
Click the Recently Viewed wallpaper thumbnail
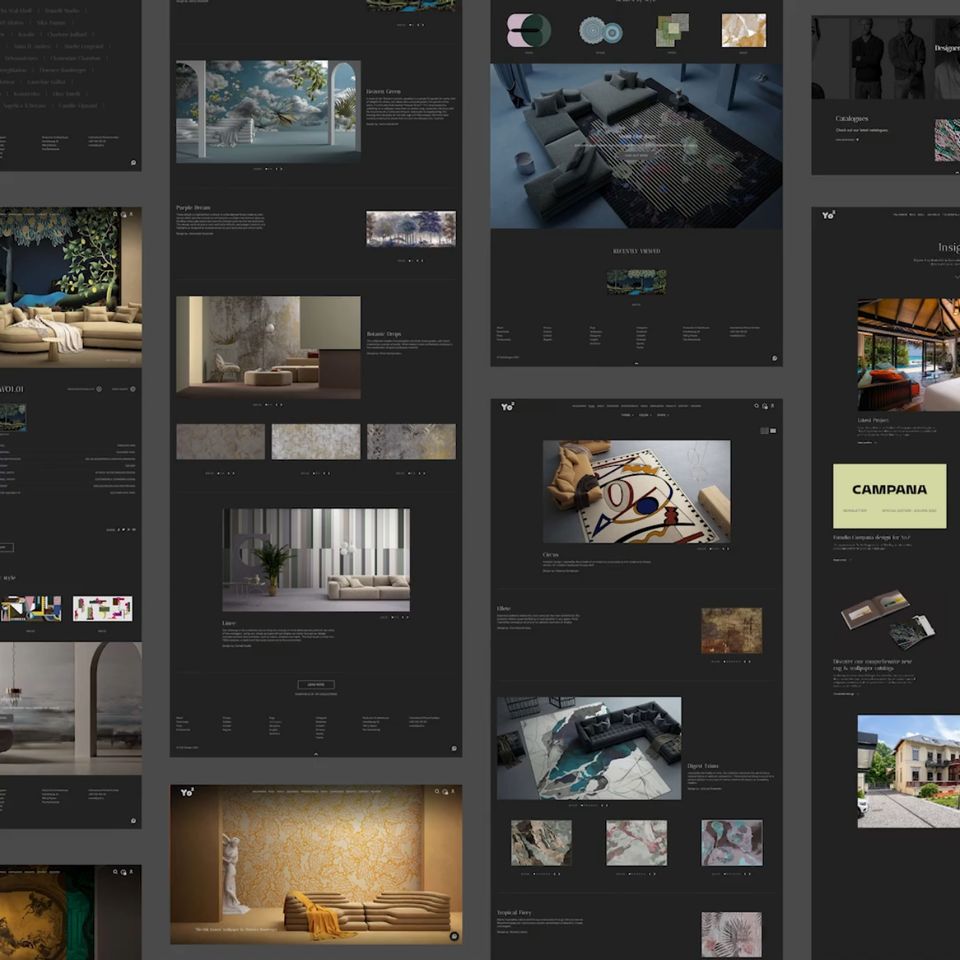[636, 282]
